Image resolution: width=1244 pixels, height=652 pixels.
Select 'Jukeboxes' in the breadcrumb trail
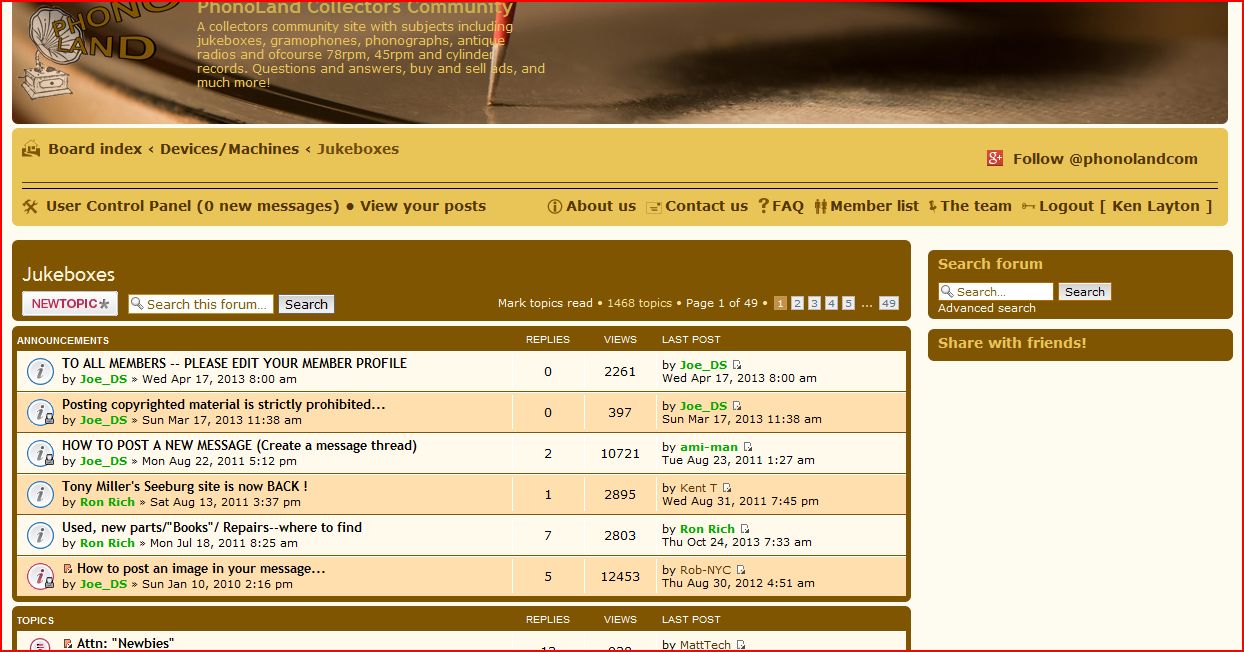point(358,148)
